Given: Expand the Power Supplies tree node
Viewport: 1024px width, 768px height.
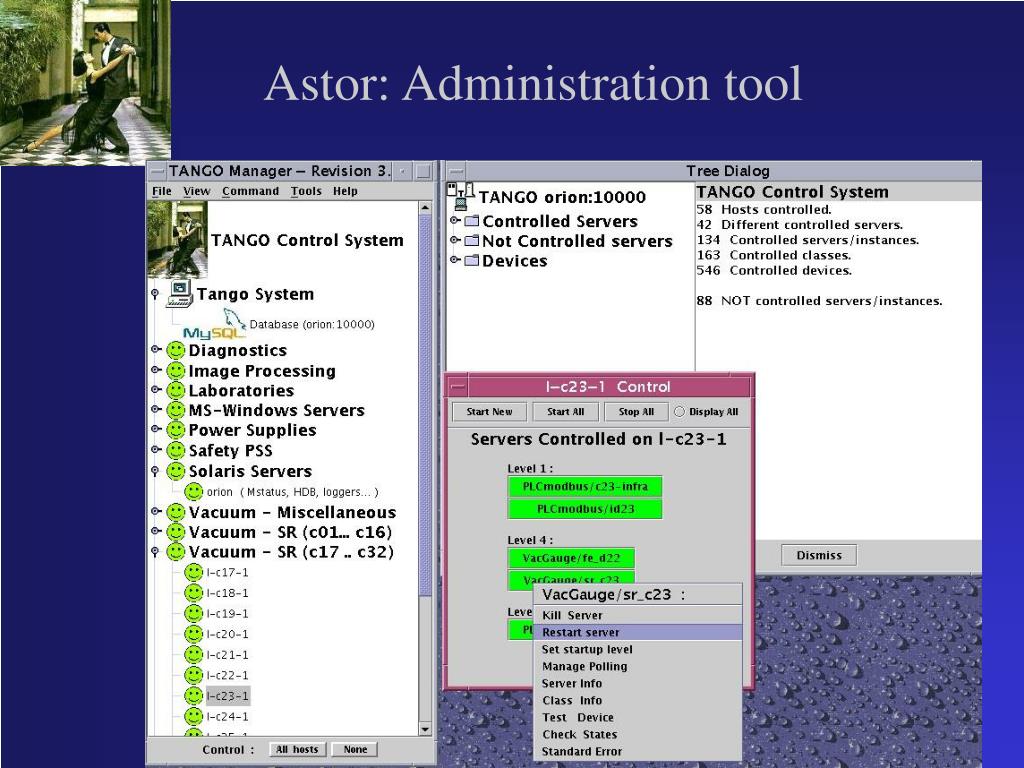Looking at the screenshot, I should pos(155,429).
